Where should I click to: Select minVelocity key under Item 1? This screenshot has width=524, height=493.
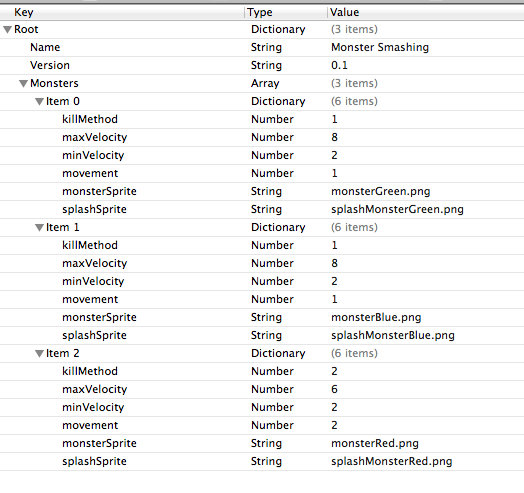(x=93, y=281)
